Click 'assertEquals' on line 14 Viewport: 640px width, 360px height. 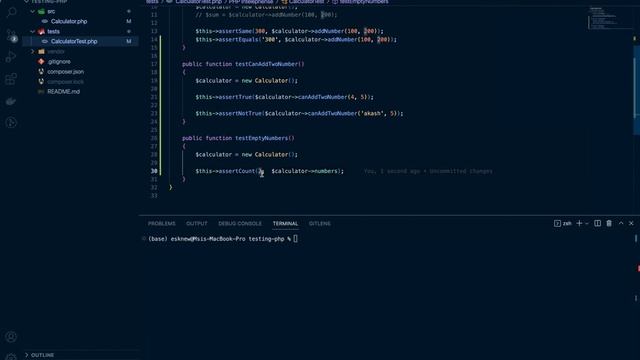tap(238, 40)
